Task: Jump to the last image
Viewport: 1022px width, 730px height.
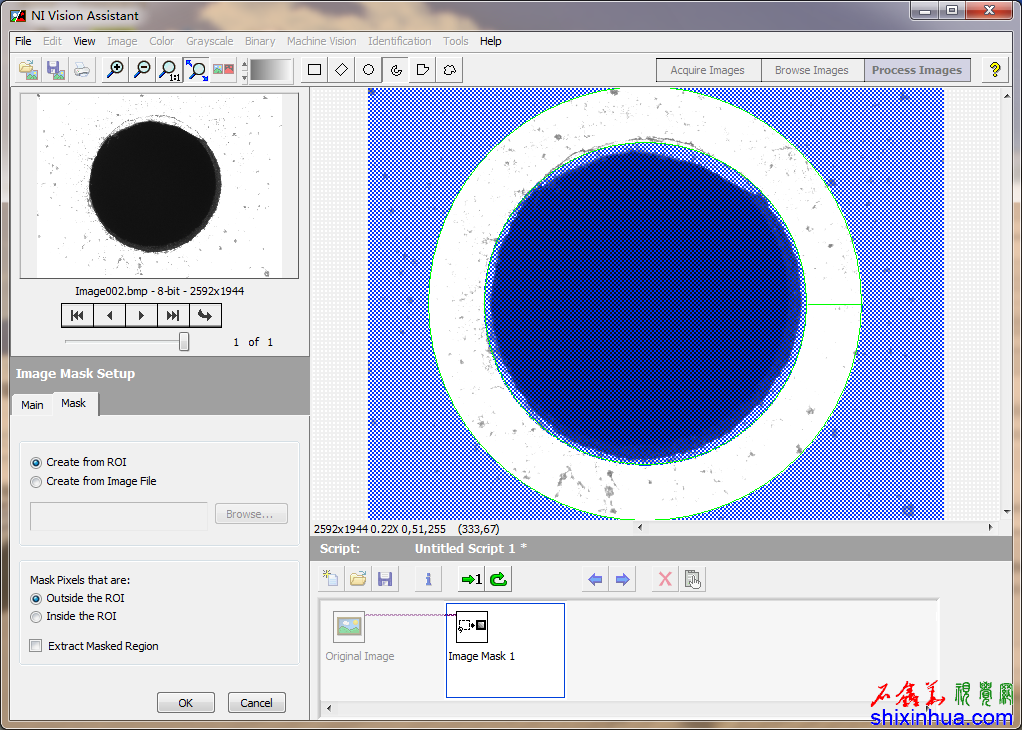Action: (172, 316)
